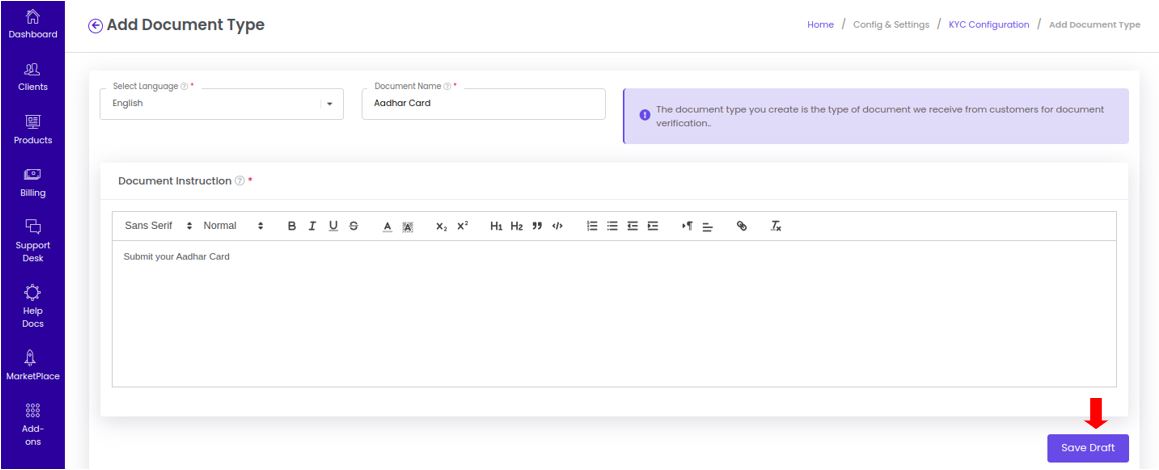Open Support Desk in the sidebar

(33, 241)
